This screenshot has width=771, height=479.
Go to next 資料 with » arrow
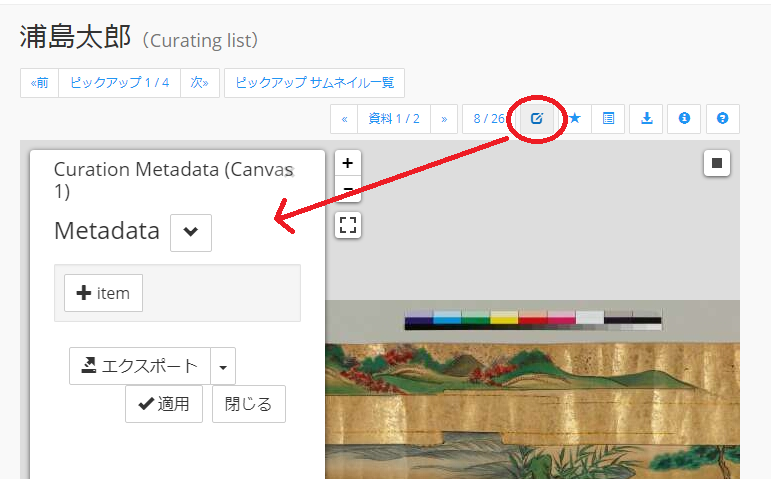click(444, 119)
